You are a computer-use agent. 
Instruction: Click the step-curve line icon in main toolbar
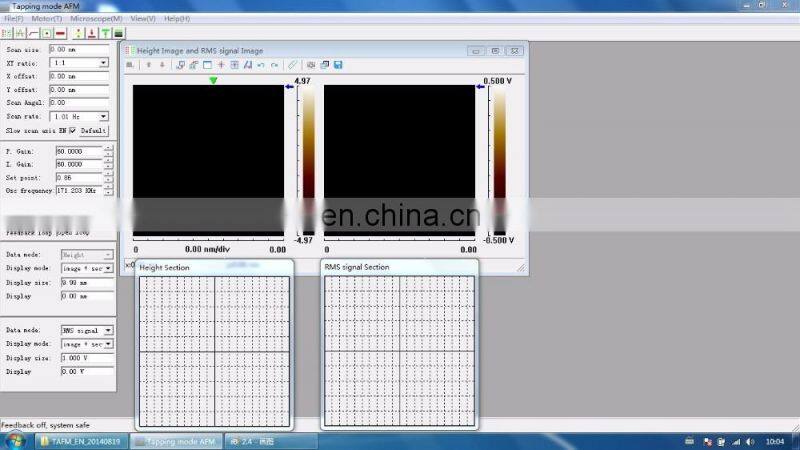click(33, 33)
